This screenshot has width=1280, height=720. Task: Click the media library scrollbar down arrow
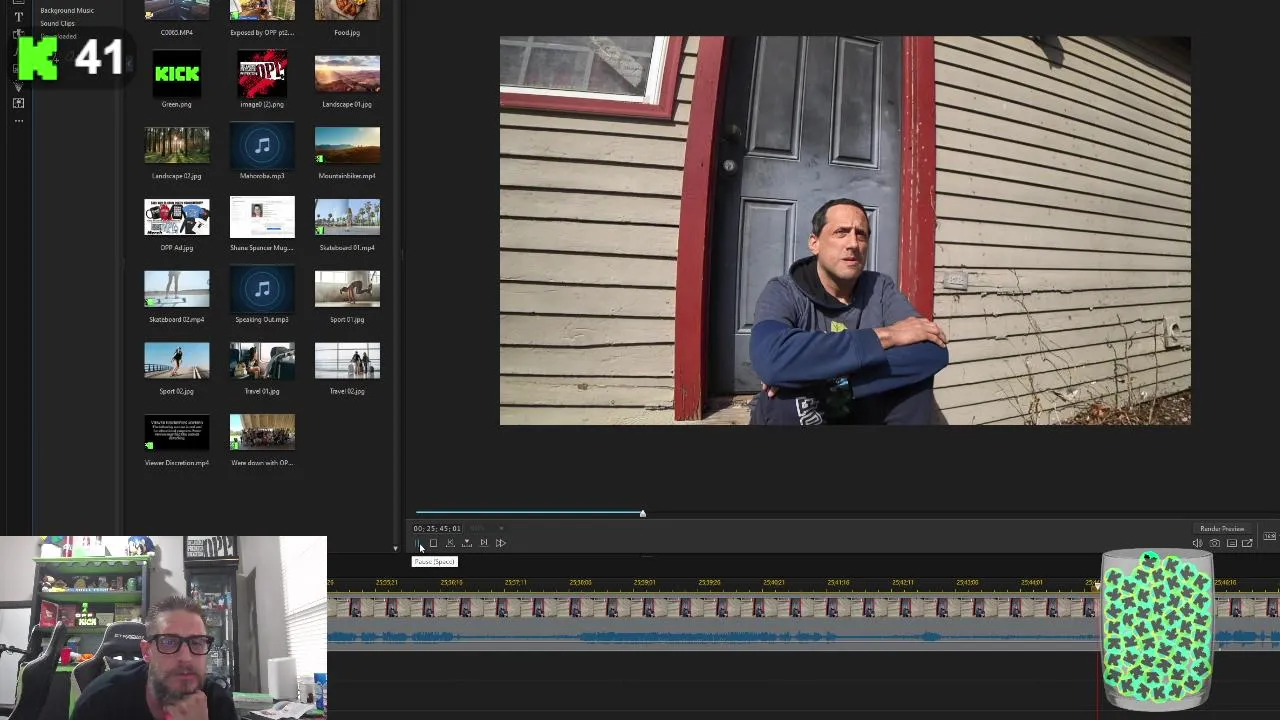394,549
